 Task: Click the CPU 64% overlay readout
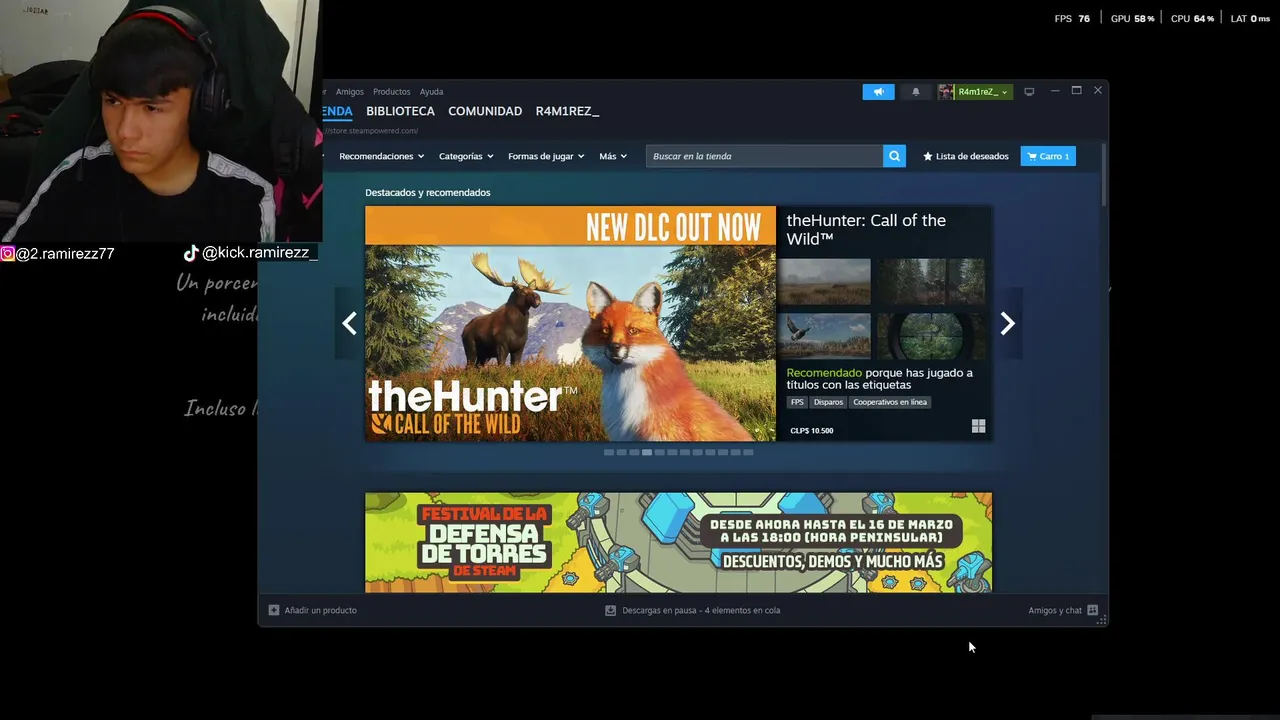click(x=1192, y=19)
